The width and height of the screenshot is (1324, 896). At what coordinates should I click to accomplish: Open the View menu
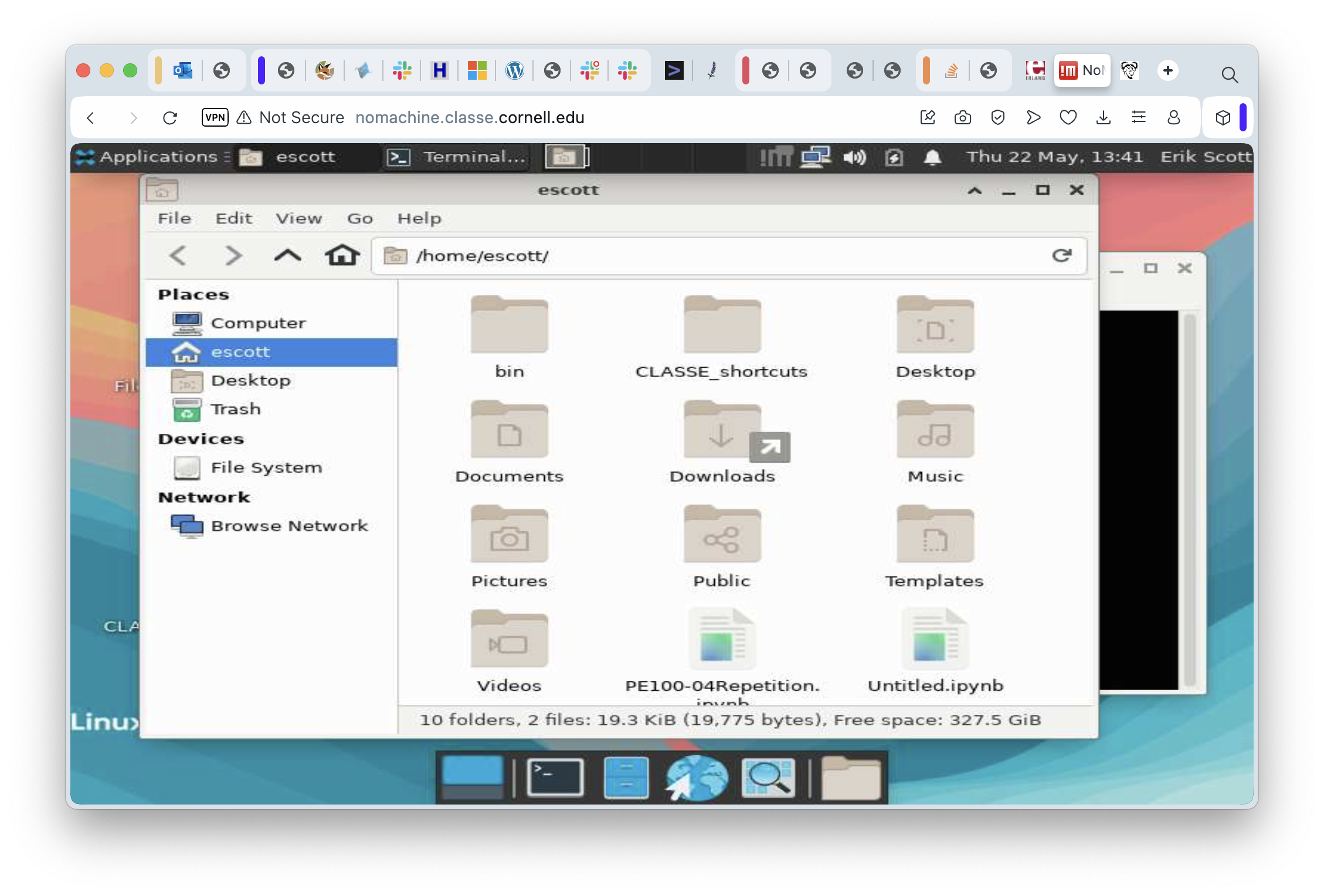pos(298,219)
